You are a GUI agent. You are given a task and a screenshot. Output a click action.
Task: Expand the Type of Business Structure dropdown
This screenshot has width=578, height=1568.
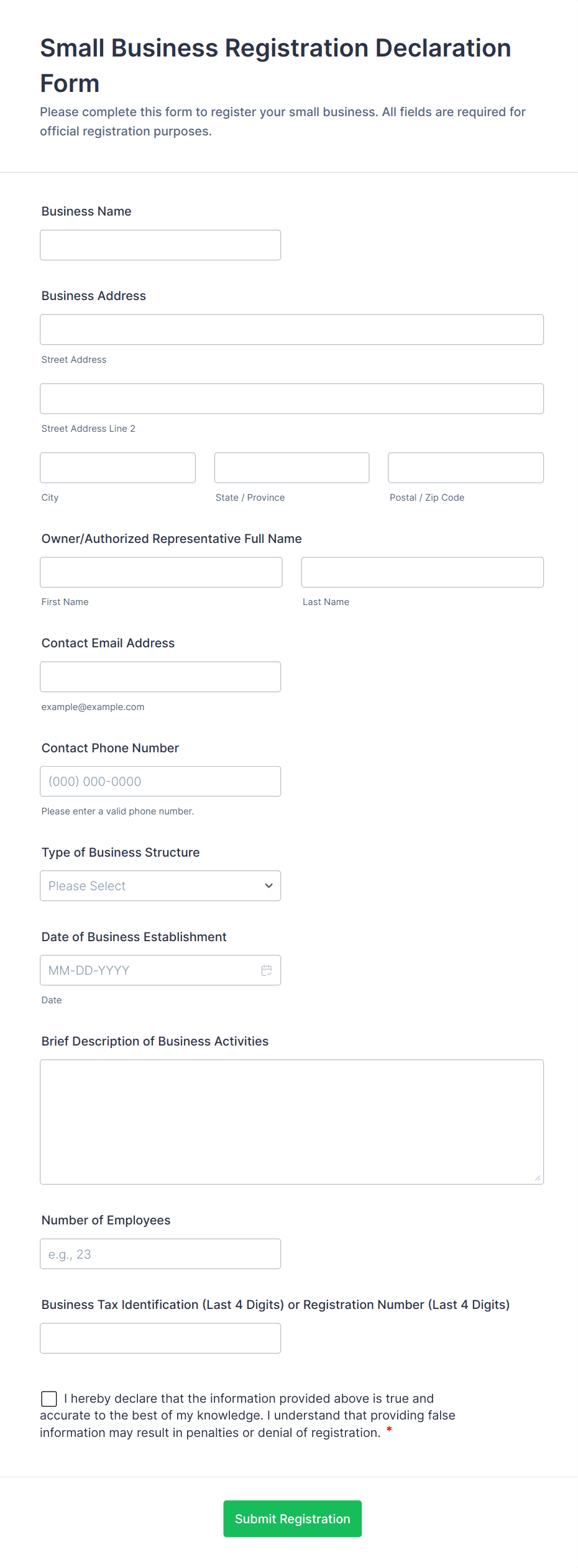(x=160, y=886)
